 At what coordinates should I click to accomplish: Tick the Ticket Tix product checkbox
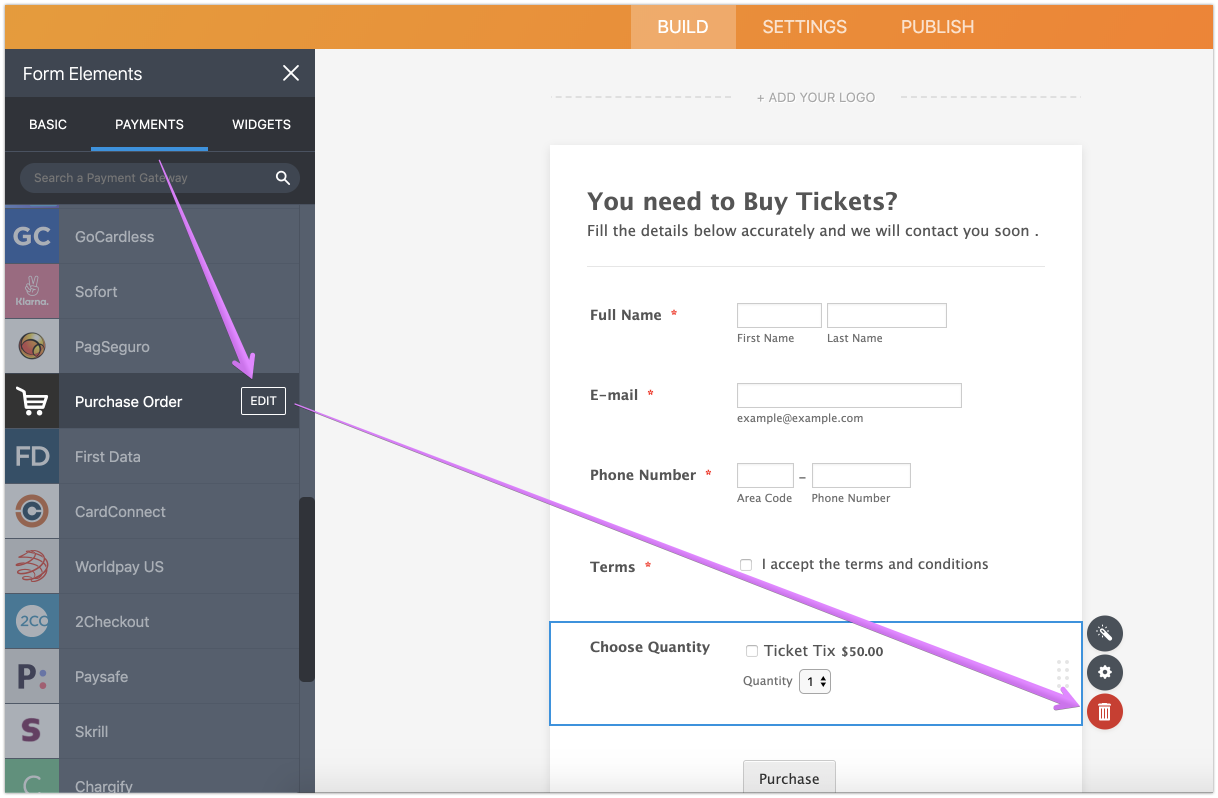pyautogui.click(x=752, y=651)
